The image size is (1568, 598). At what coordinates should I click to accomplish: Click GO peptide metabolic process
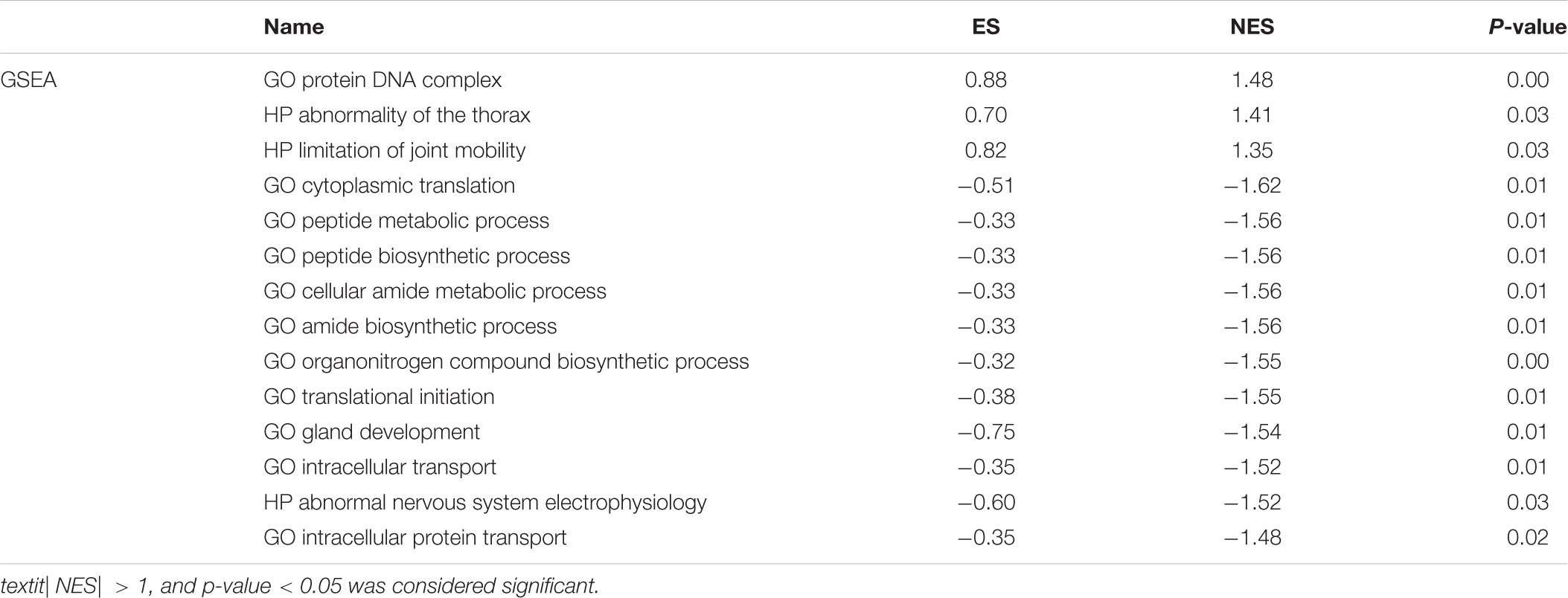[406, 220]
